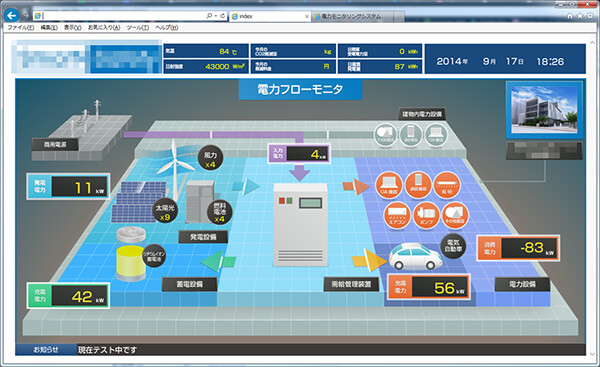Open the エアコン air conditioner icon

coord(397,215)
